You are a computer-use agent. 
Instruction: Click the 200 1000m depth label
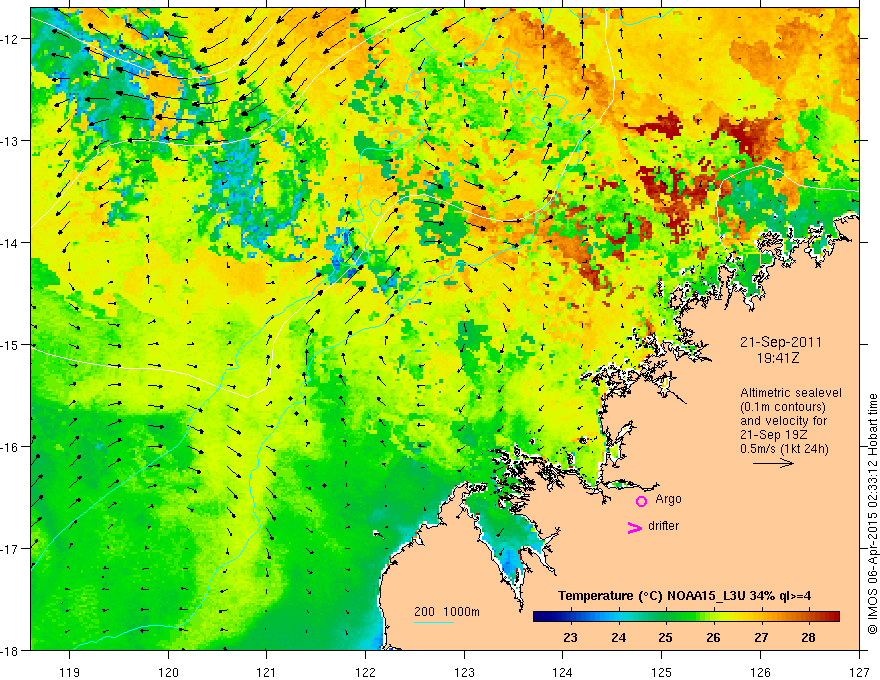[x=447, y=612]
